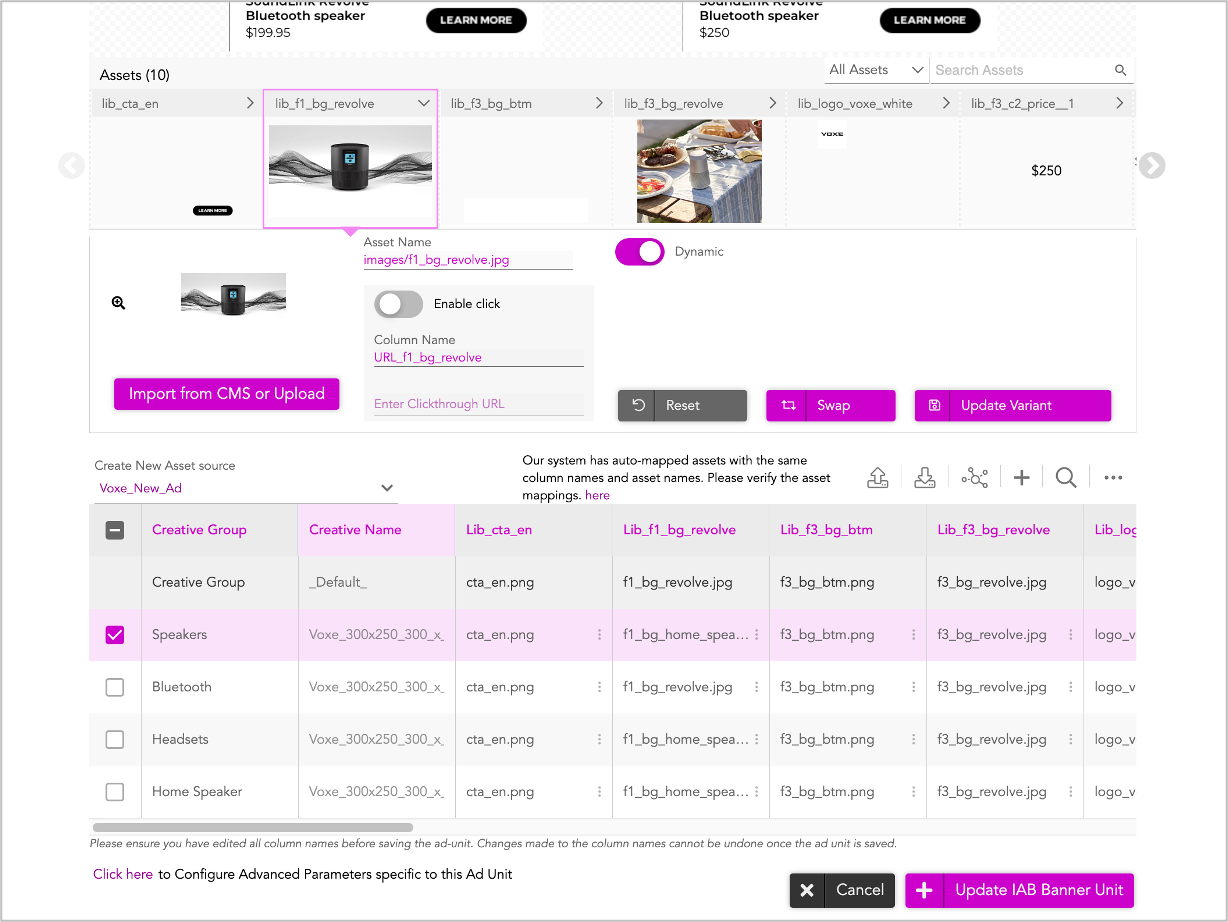Click Update IAB Banner Unit
The height and width of the screenshot is (922, 1228).
[x=1019, y=890]
